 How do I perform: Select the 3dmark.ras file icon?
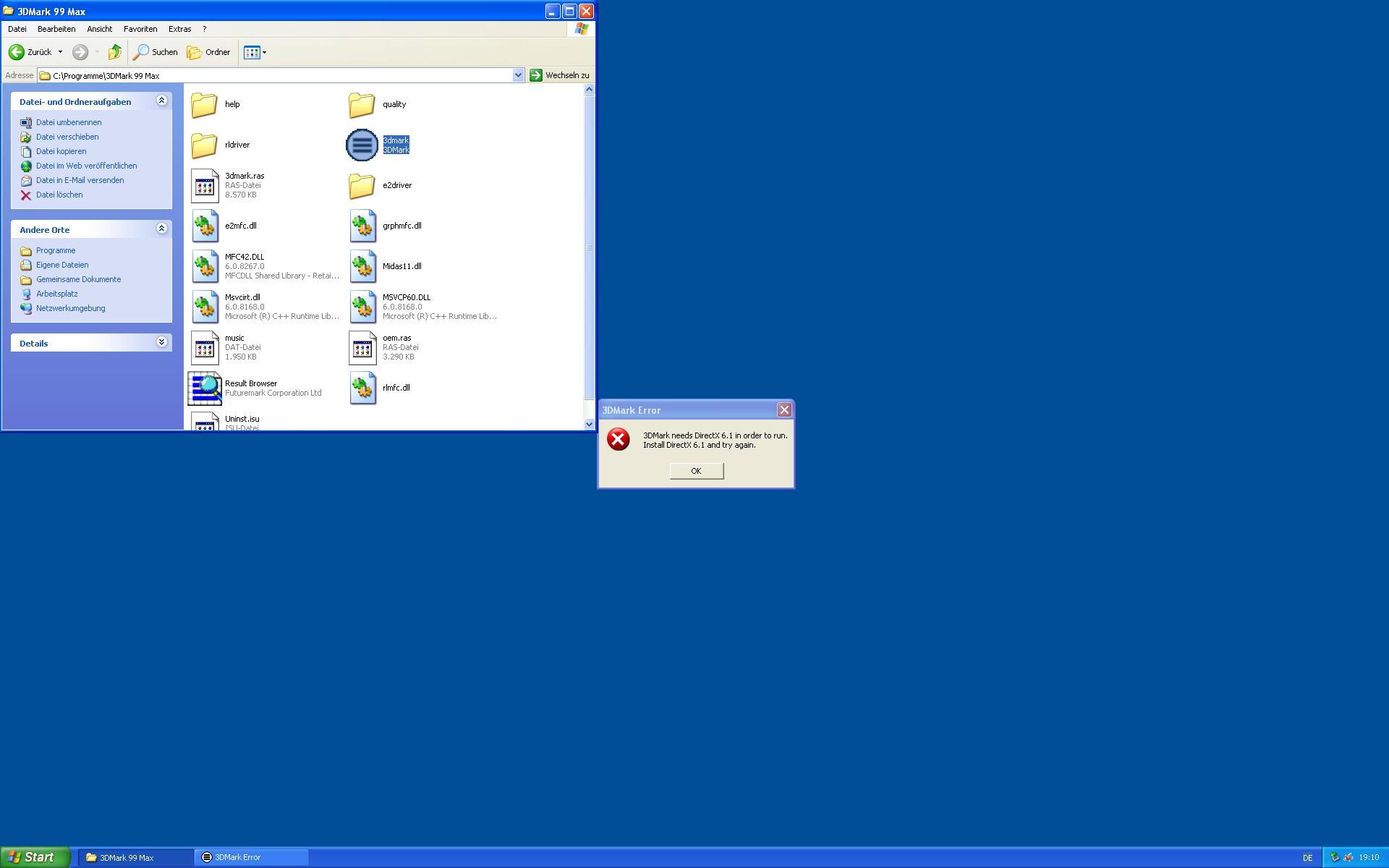coord(205,186)
